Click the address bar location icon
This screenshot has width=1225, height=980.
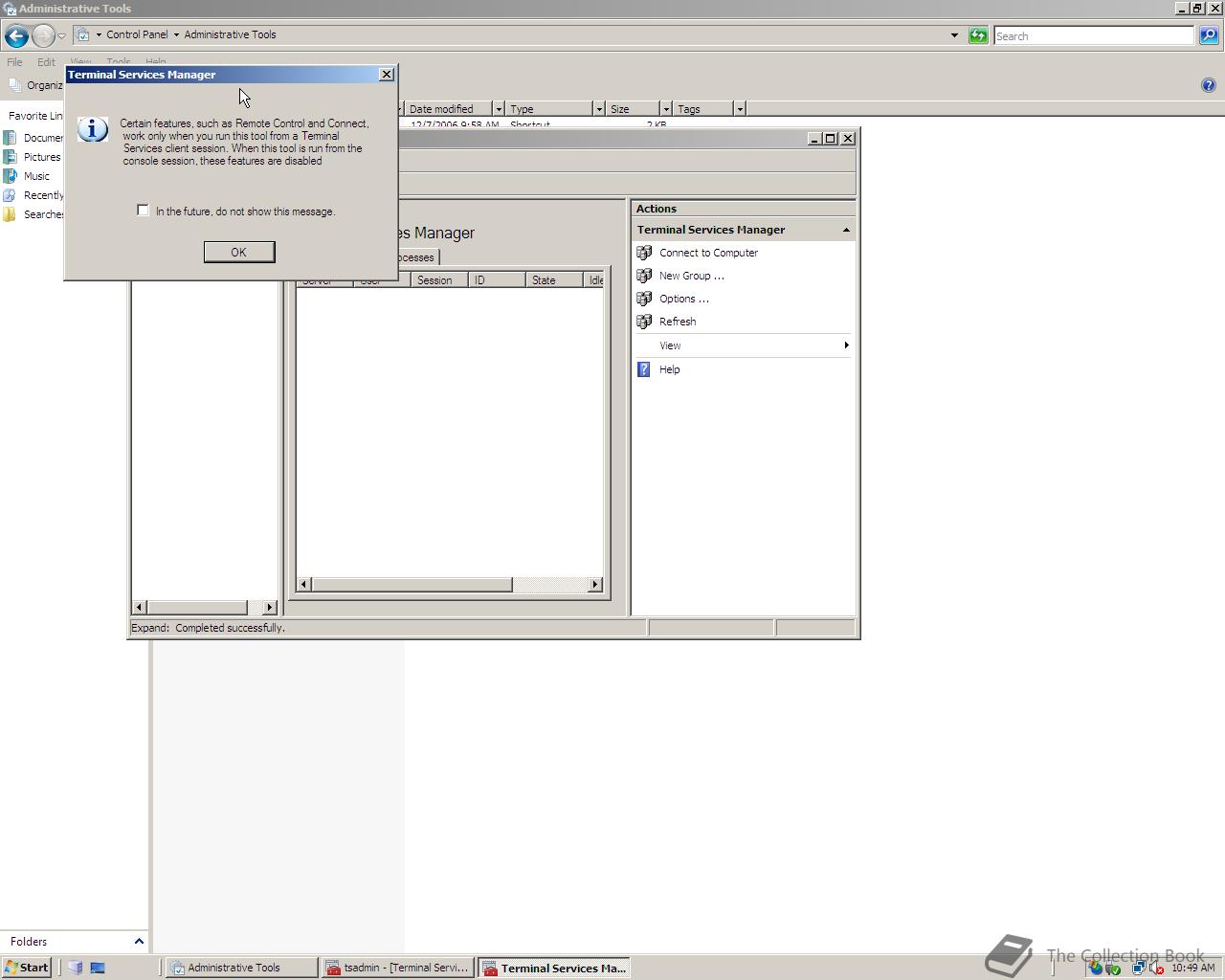pyautogui.click(x=83, y=34)
